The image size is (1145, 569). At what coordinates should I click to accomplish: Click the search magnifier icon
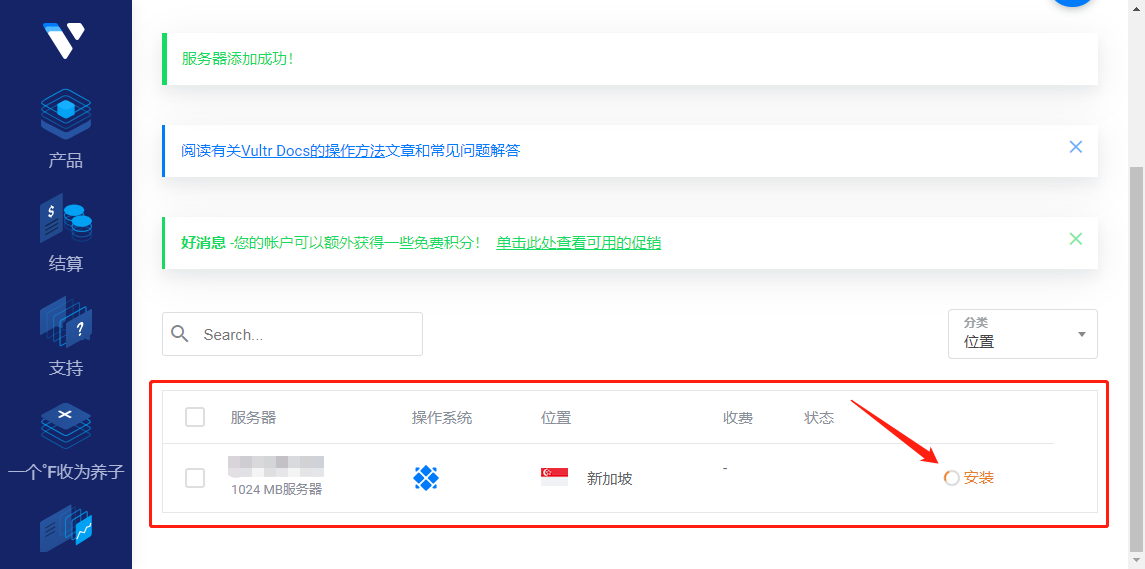(180, 334)
